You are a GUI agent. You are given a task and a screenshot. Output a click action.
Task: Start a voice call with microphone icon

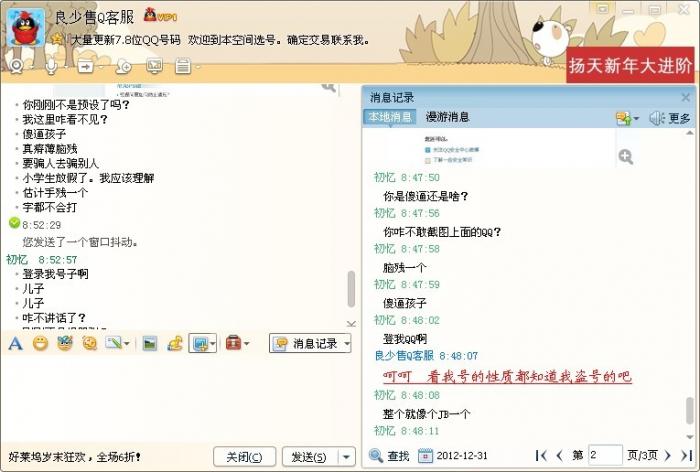pyautogui.click(x=51, y=67)
